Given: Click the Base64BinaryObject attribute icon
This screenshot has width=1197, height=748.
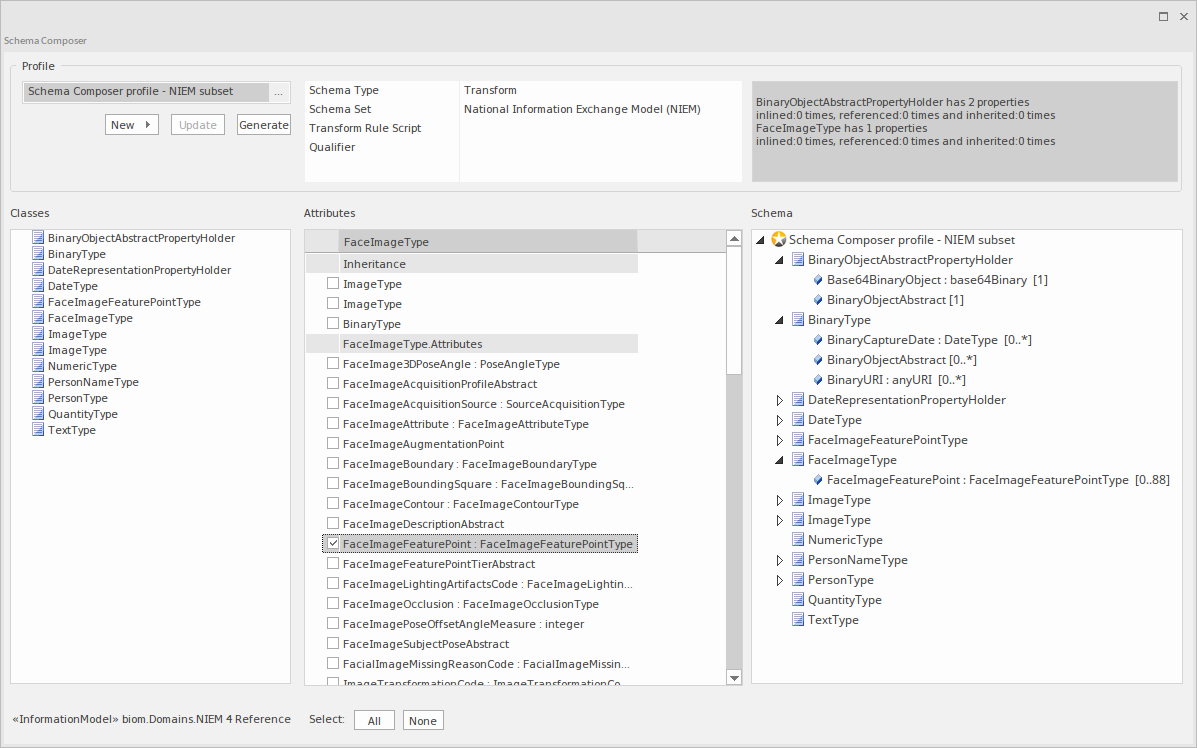Looking at the screenshot, I should (x=817, y=280).
